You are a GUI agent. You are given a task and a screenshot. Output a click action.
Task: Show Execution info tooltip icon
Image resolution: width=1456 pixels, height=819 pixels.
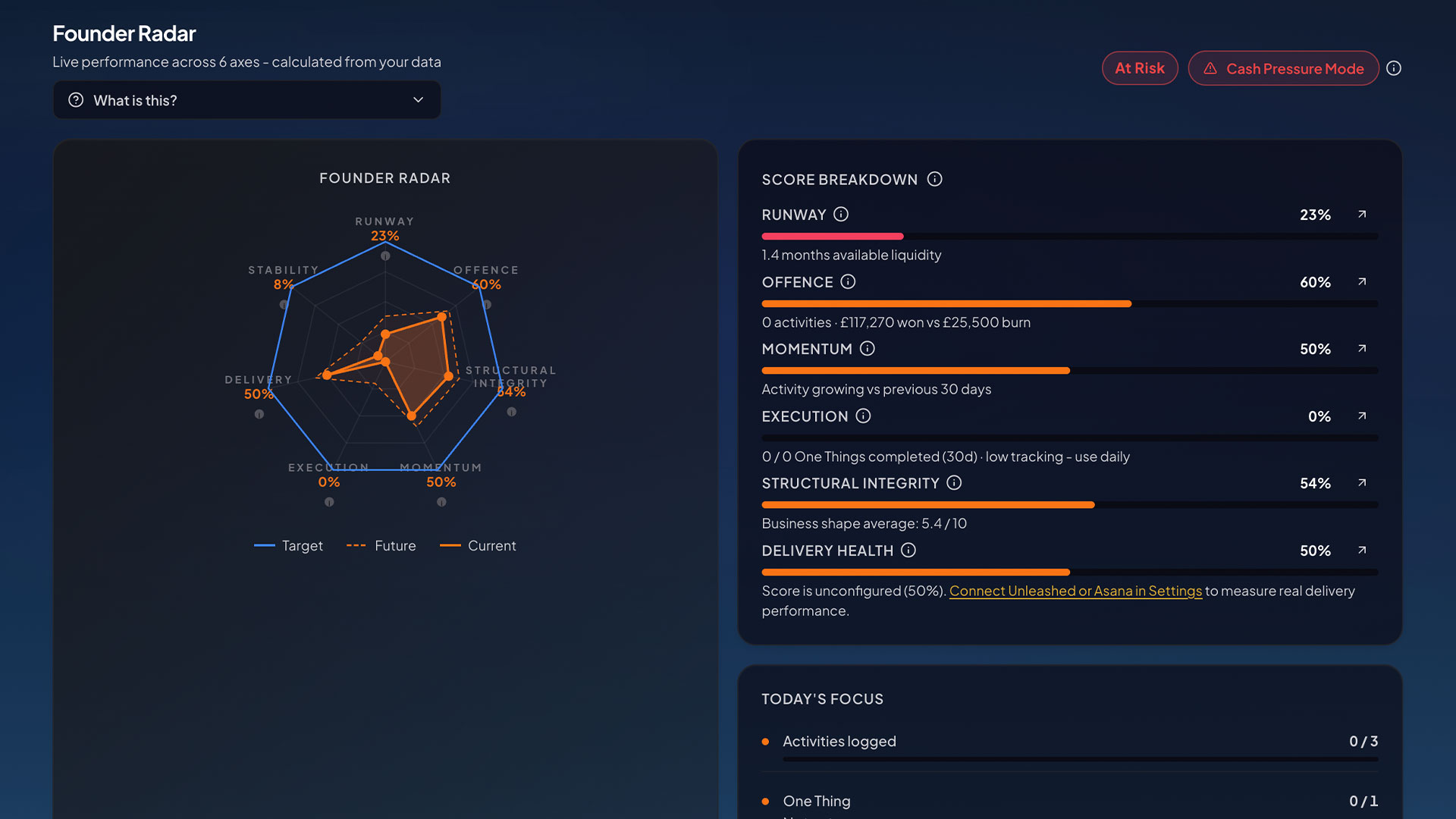(863, 416)
